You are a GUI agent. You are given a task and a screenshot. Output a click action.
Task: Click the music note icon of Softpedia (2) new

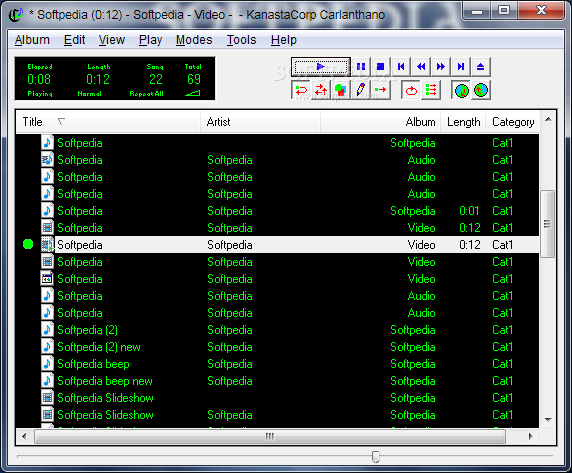[47, 347]
